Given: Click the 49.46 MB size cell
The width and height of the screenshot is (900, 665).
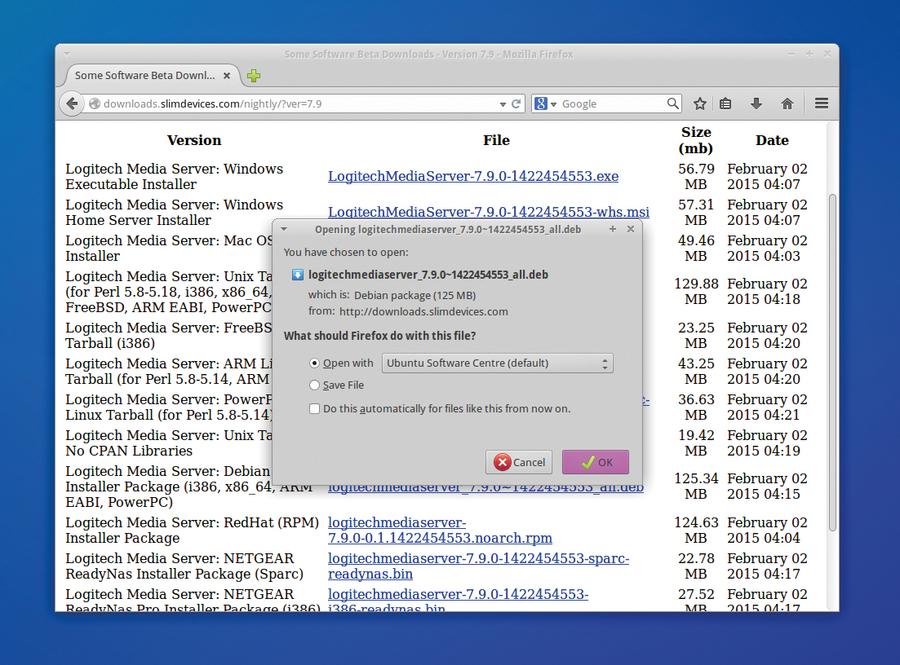Looking at the screenshot, I should [x=696, y=248].
